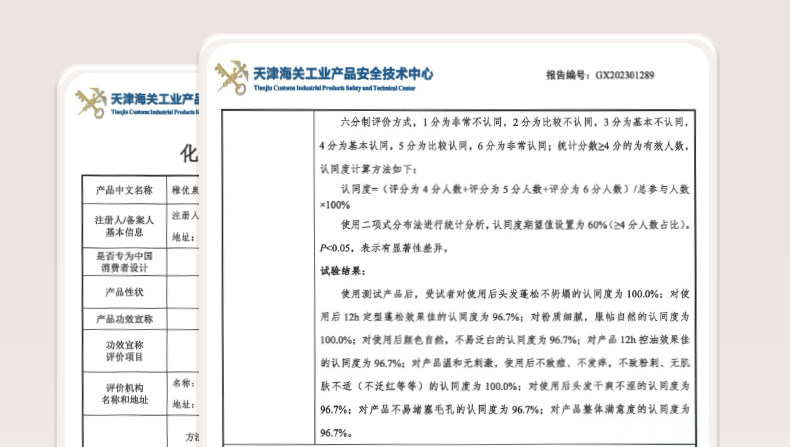Screen dimensions: 790x447
Task: Click the line starting 100.0%; 对使用后颜色自然
Action: 504,340
